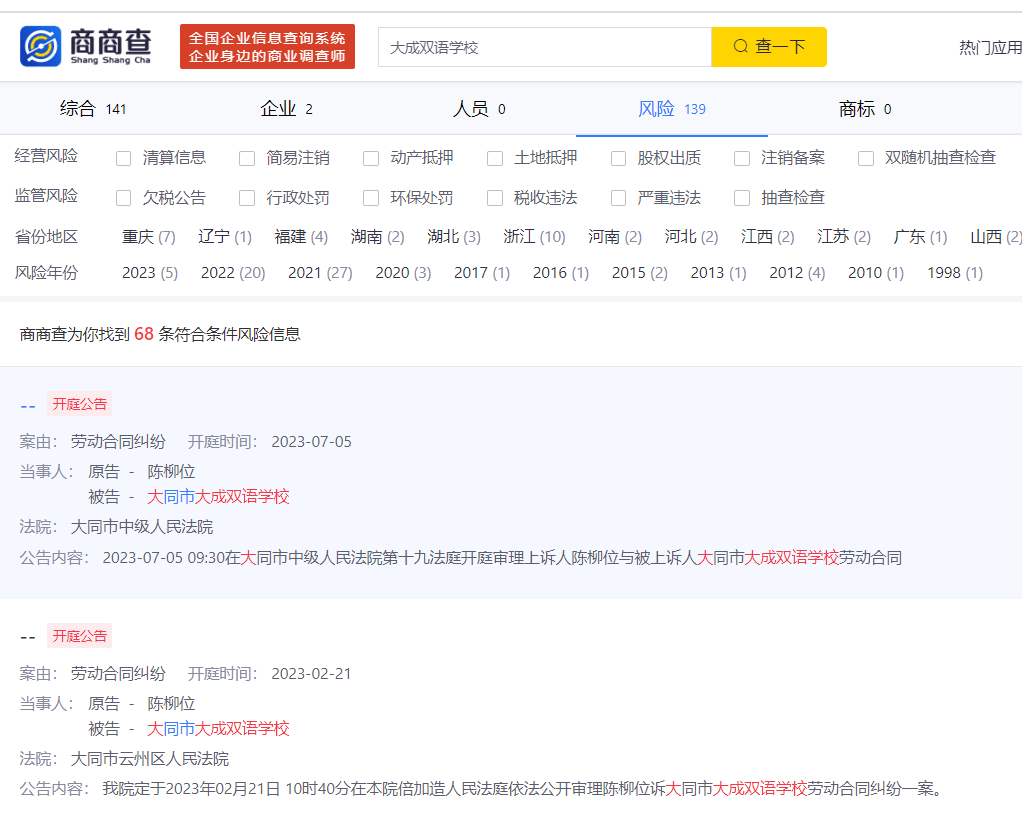This screenshot has width=1022, height=822.
Task: Filter by province 江西 (2)
Action: click(767, 237)
